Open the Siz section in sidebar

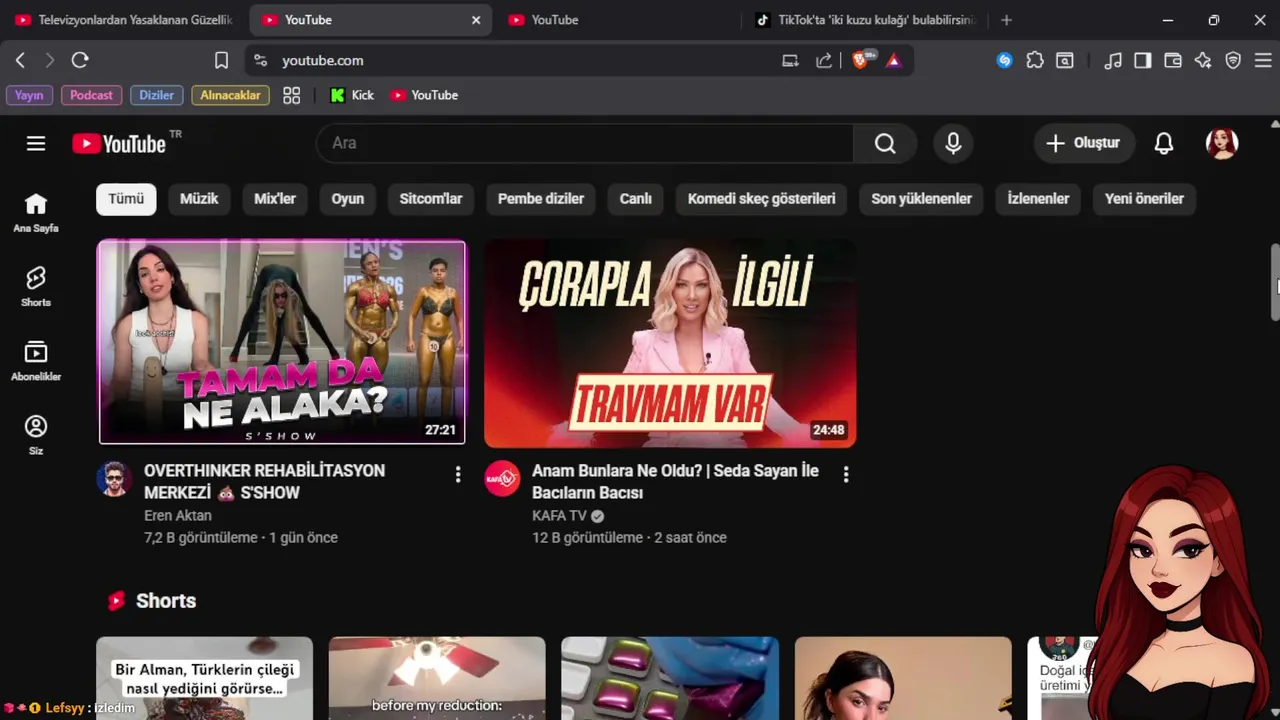(x=36, y=435)
